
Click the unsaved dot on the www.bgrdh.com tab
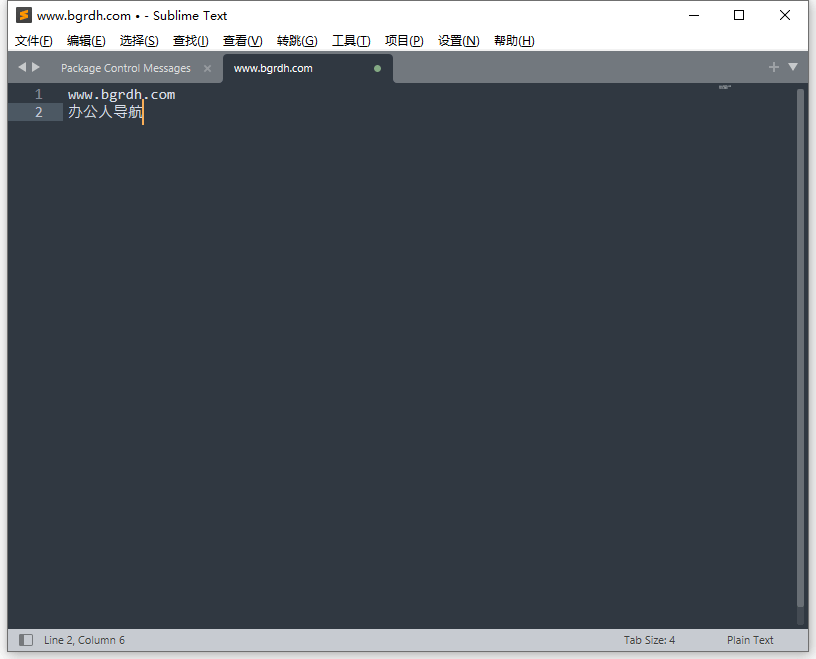377,68
